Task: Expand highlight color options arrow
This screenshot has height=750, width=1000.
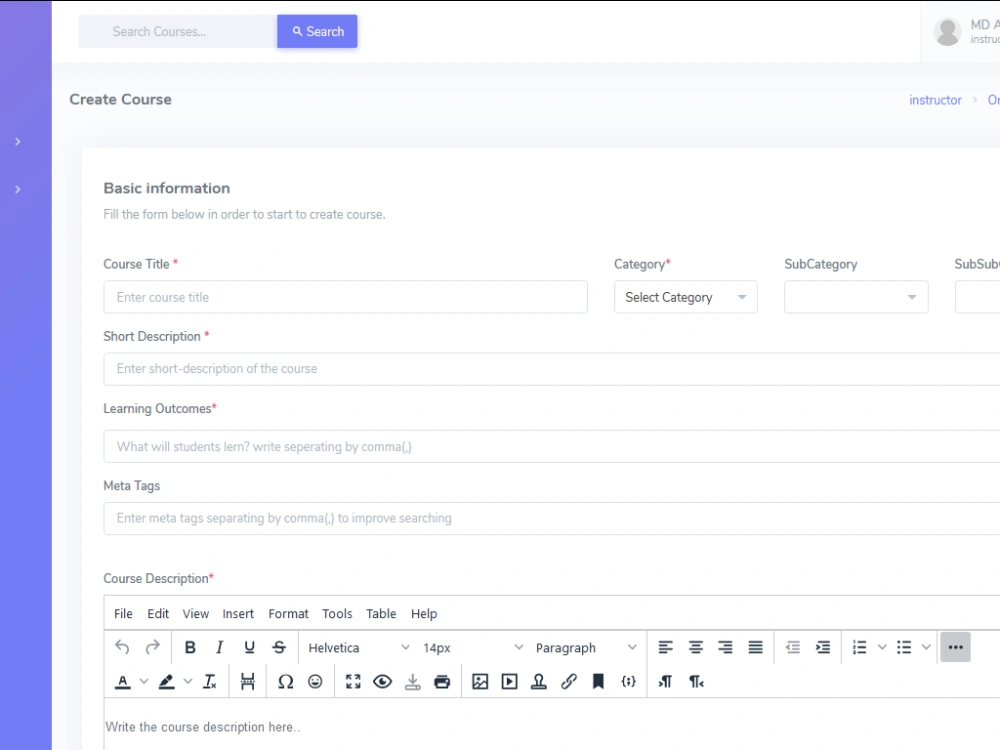Action: (x=188, y=682)
